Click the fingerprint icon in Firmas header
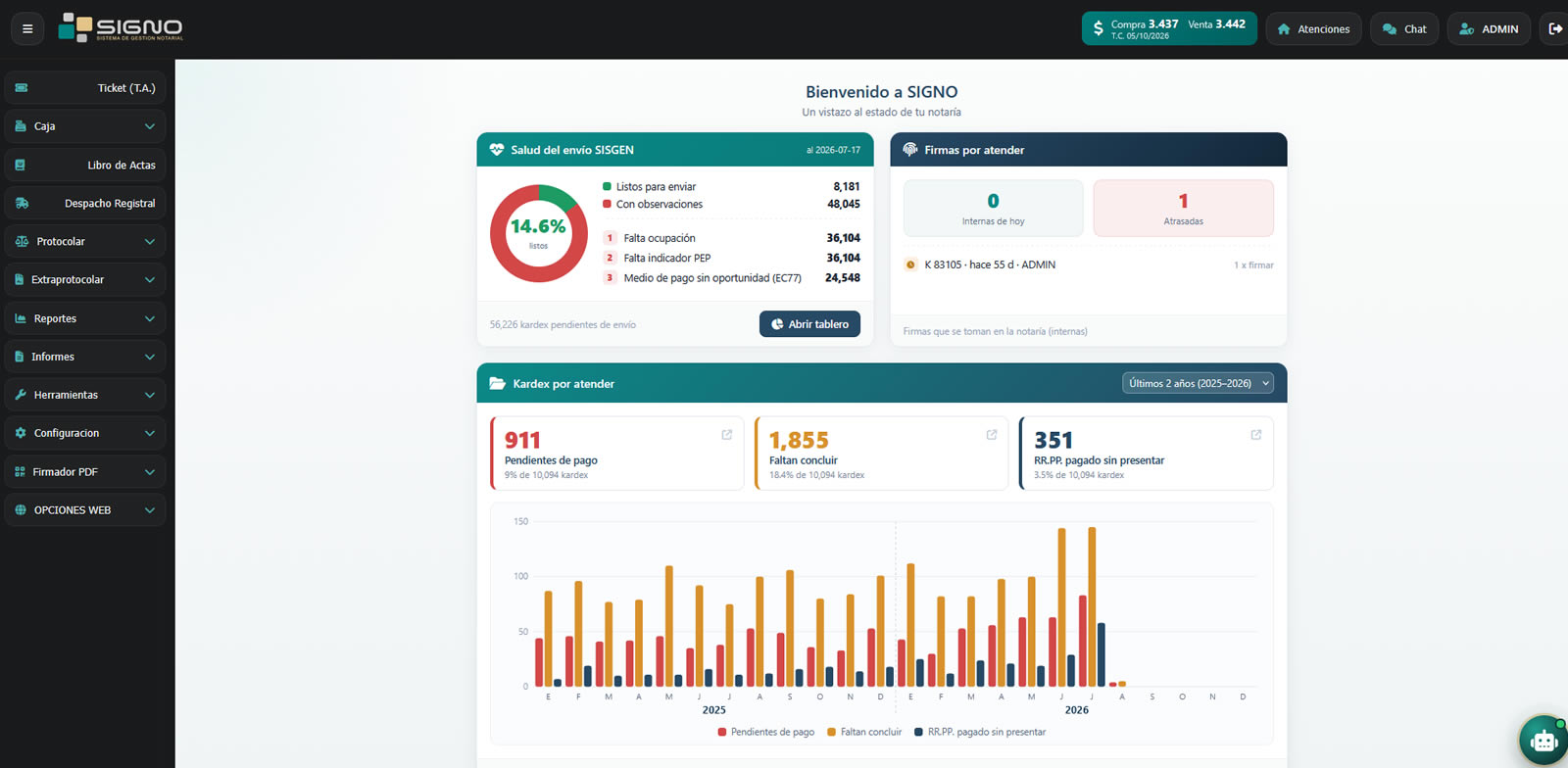This screenshot has height=768, width=1568. 910,150
